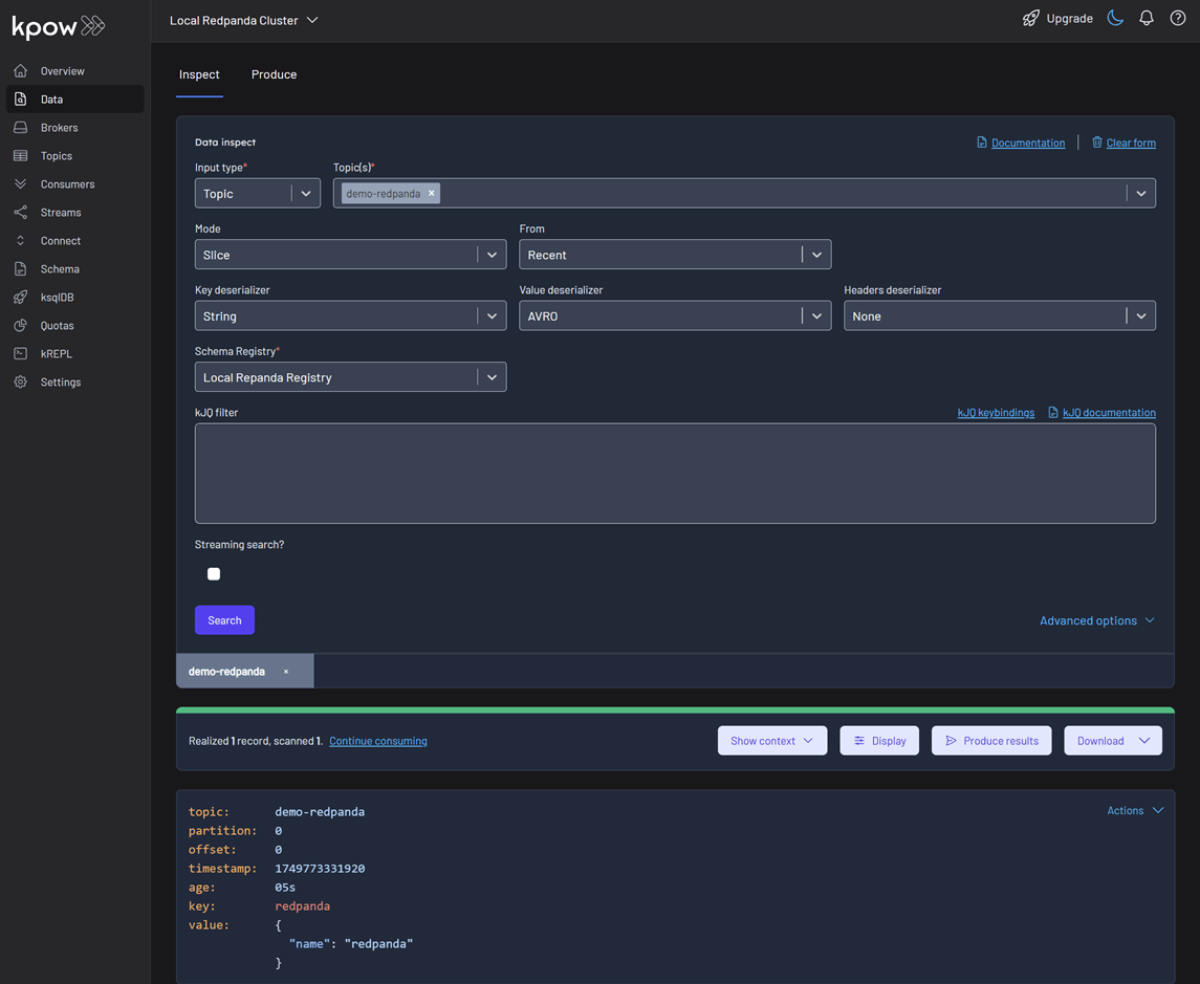
Task: Follow the Continue consuming link
Action: point(377,740)
